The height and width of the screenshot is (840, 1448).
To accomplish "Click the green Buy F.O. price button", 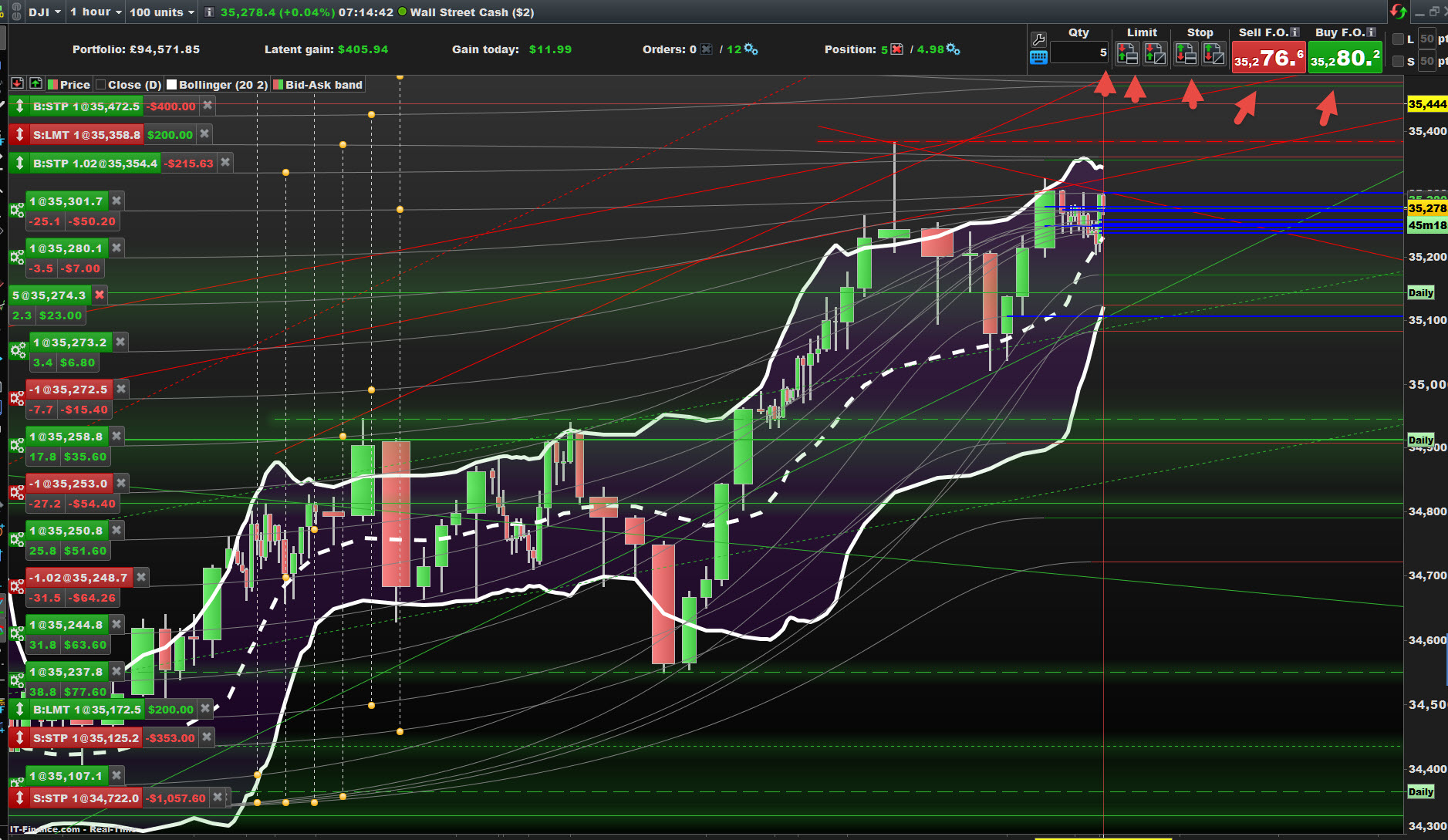I will (1345, 58).
